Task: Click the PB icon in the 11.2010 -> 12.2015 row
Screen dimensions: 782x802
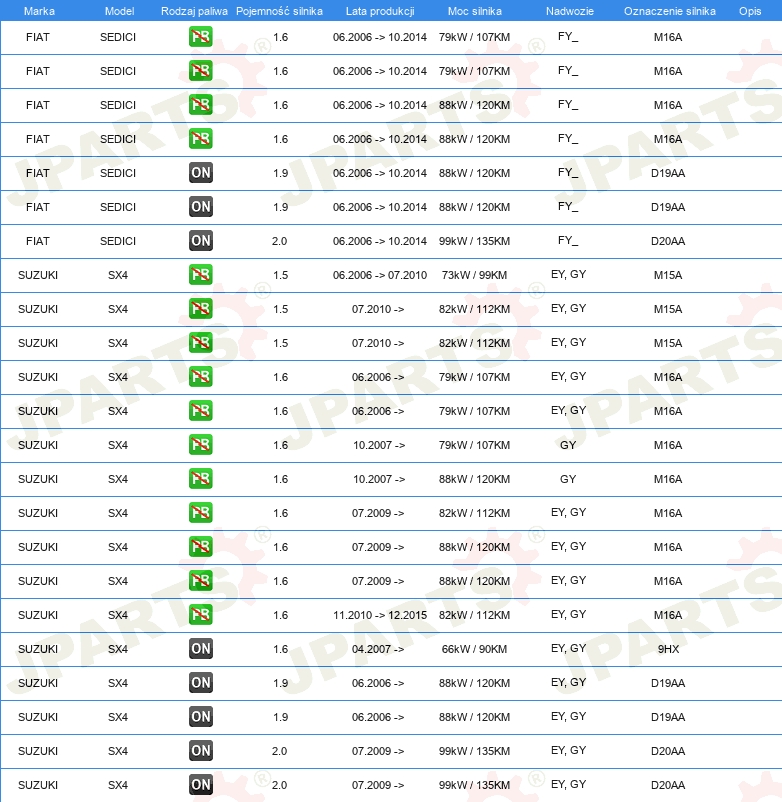Action: 201,615
